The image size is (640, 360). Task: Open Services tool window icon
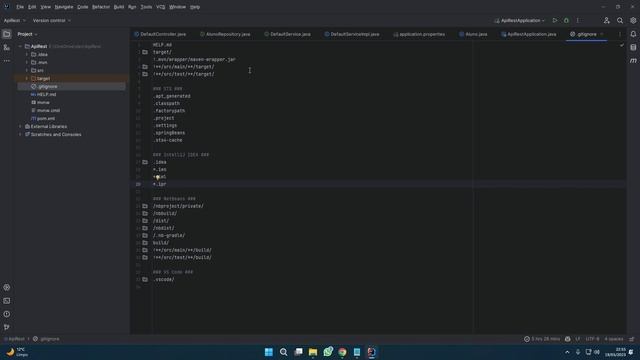[x=7, y=287]
